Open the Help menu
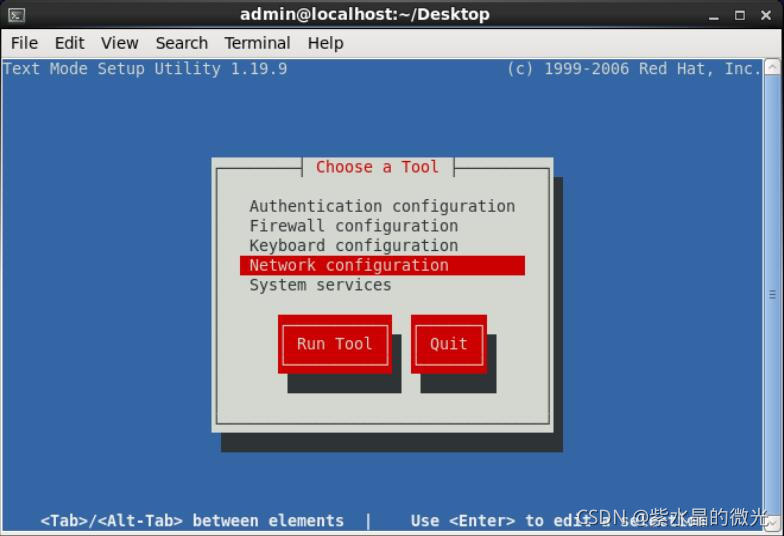This screenshot has height=536, width=784. [326, 44]
